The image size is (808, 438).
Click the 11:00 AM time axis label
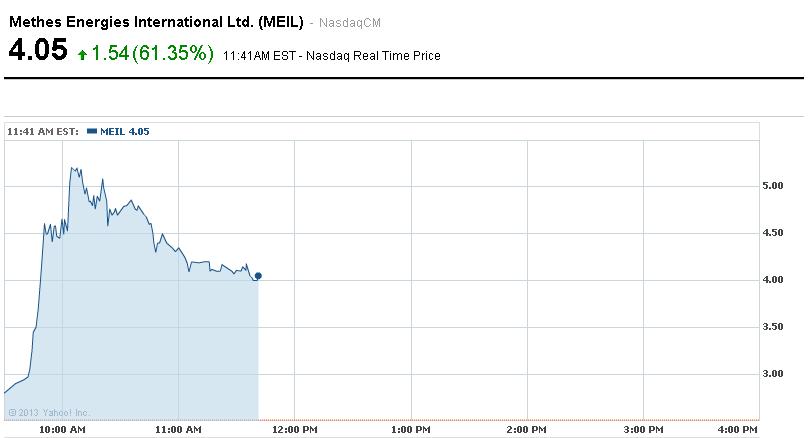(179, 430)
